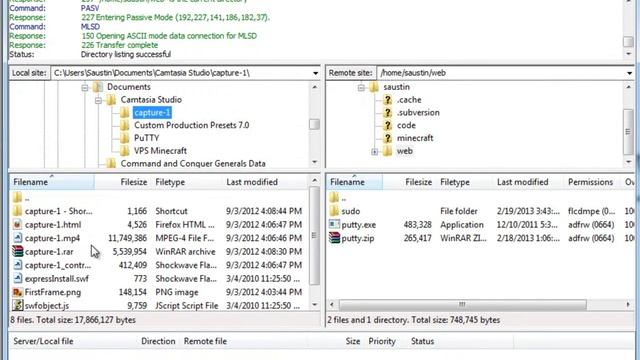The width and height of the screenshot is (640, 360).
Task: Open the Remote site path dropdown
Action: pyautogui.click(x=629, y=73)
